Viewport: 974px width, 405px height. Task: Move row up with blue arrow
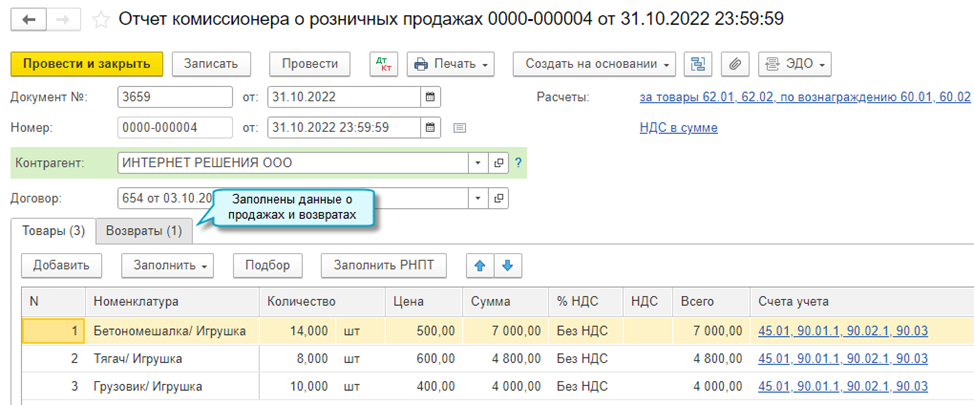(x=479, y=265)
